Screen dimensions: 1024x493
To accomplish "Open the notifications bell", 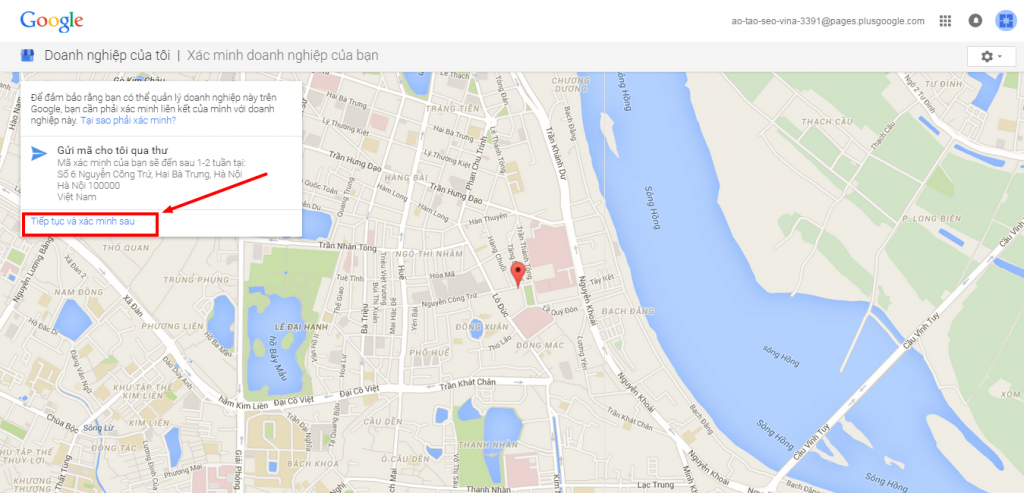I will pyautogui.click(x=975, y=21).
